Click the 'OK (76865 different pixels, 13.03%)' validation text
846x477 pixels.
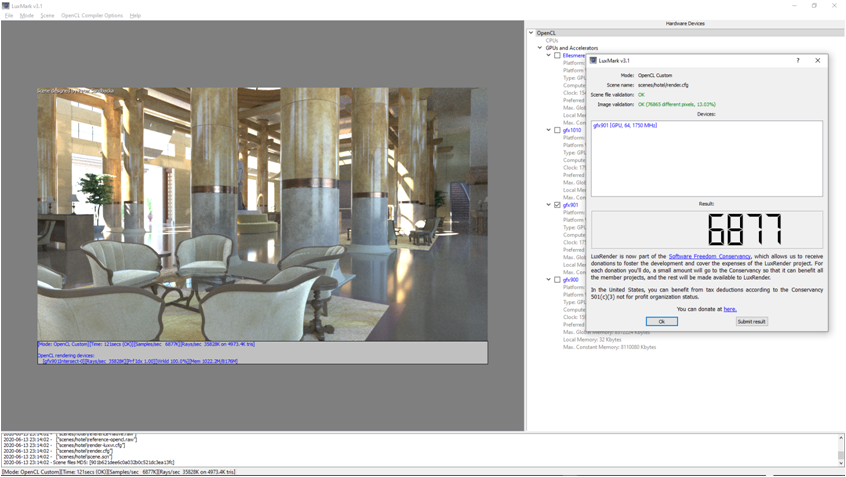click(677, 104)
